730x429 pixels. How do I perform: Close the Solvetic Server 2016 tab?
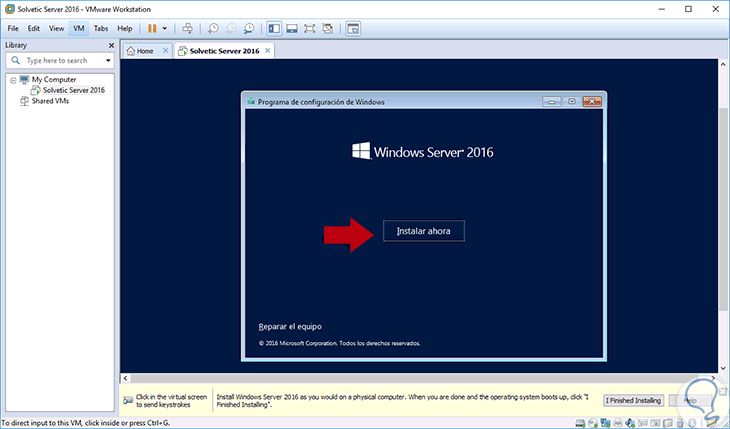tap(267, 51)
